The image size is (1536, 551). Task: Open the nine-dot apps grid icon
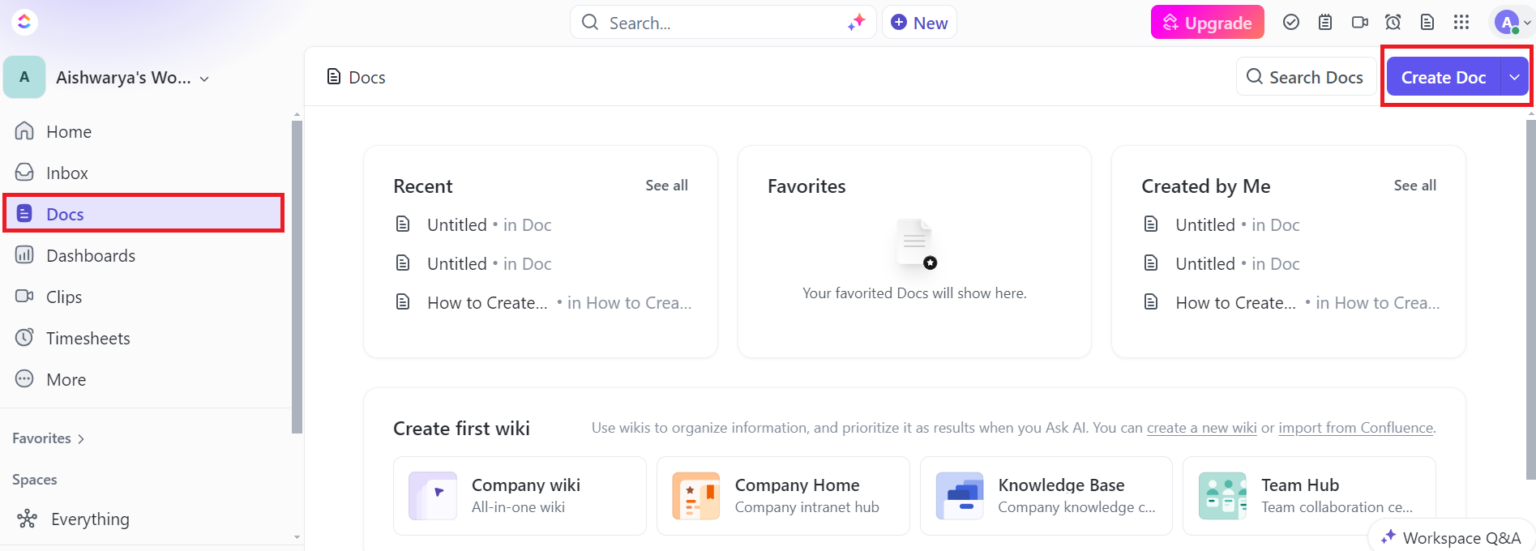click(1461, 22)
